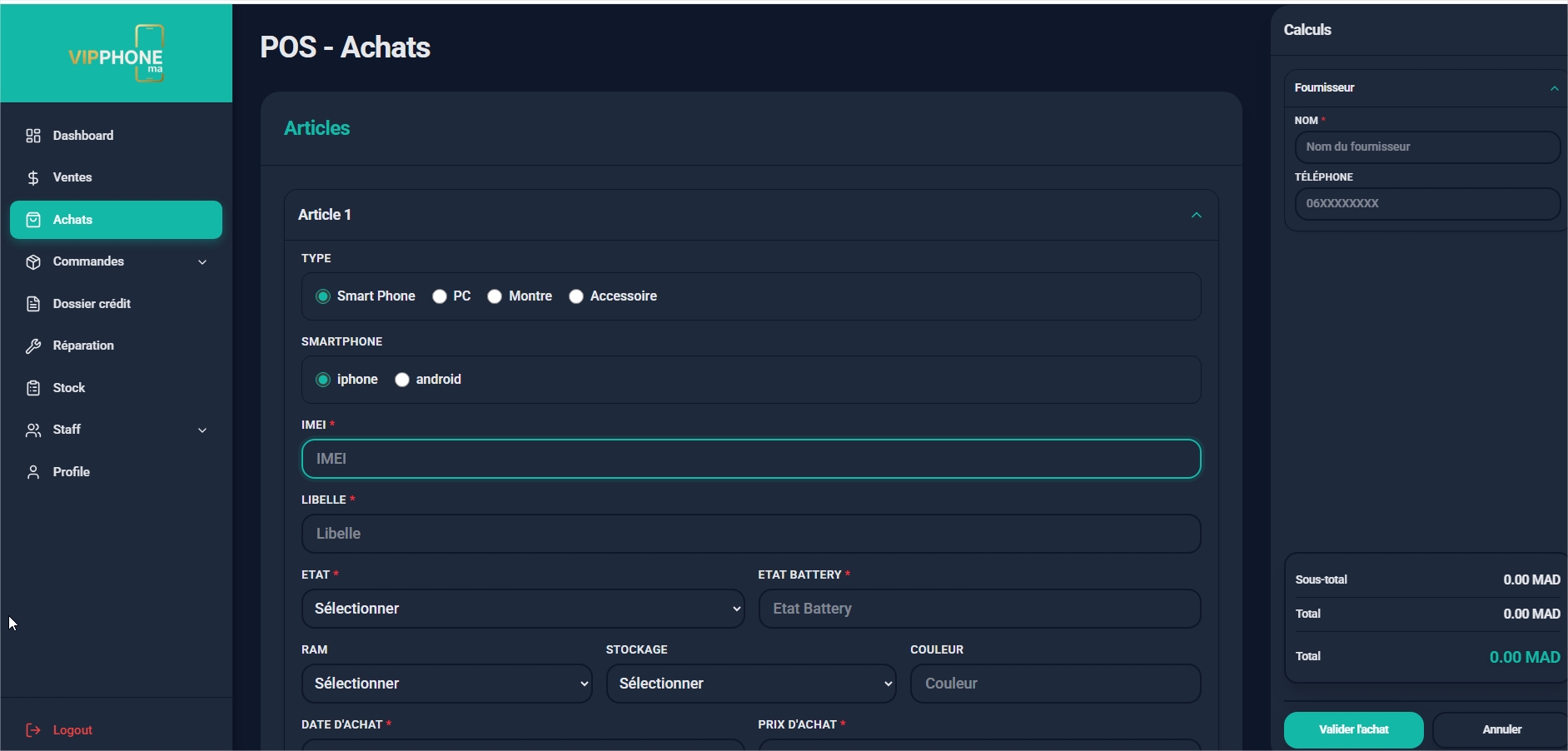Click the Nom du fournisseur input field
The image size is (1568, 751).
pos(1426,147)
